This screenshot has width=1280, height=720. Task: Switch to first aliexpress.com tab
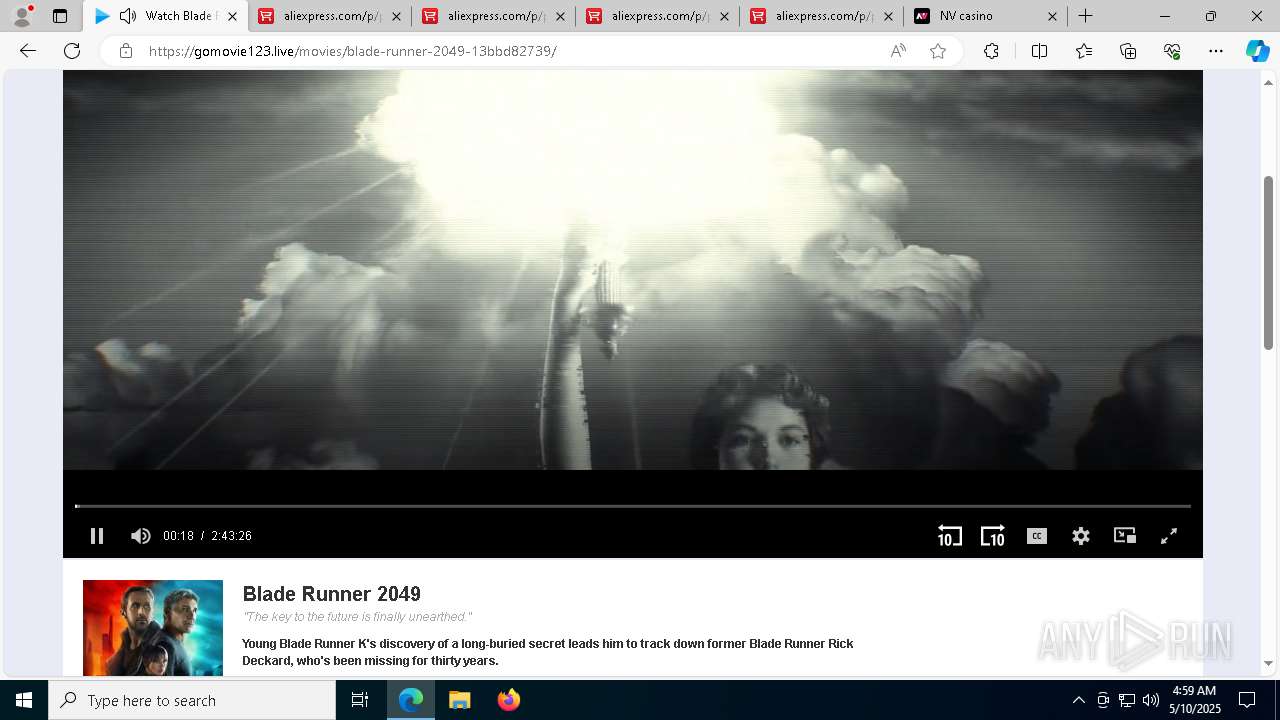pos(330,16)
